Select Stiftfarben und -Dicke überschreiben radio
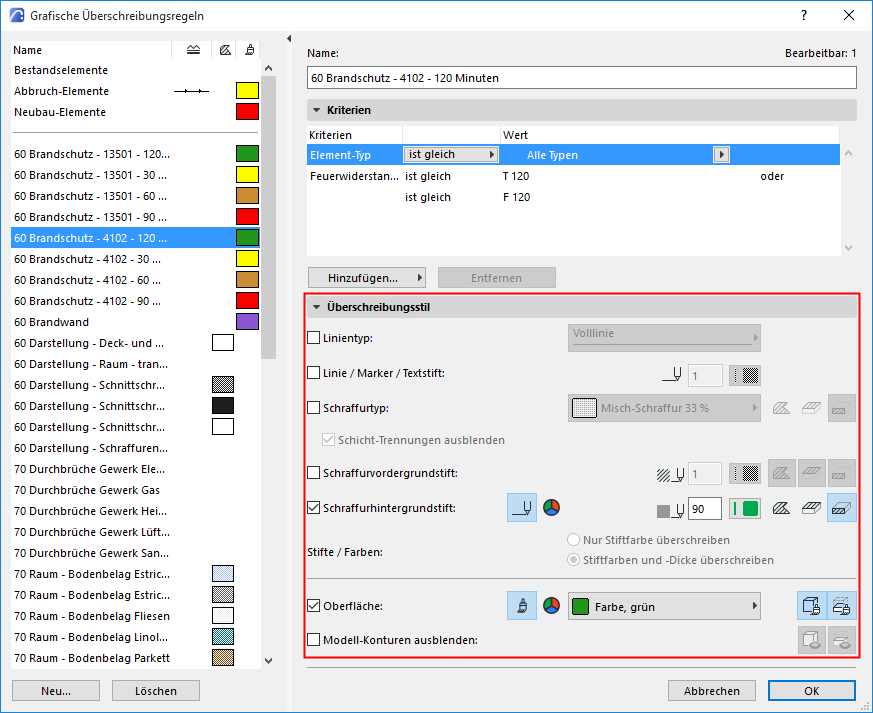 coord(573,560)
